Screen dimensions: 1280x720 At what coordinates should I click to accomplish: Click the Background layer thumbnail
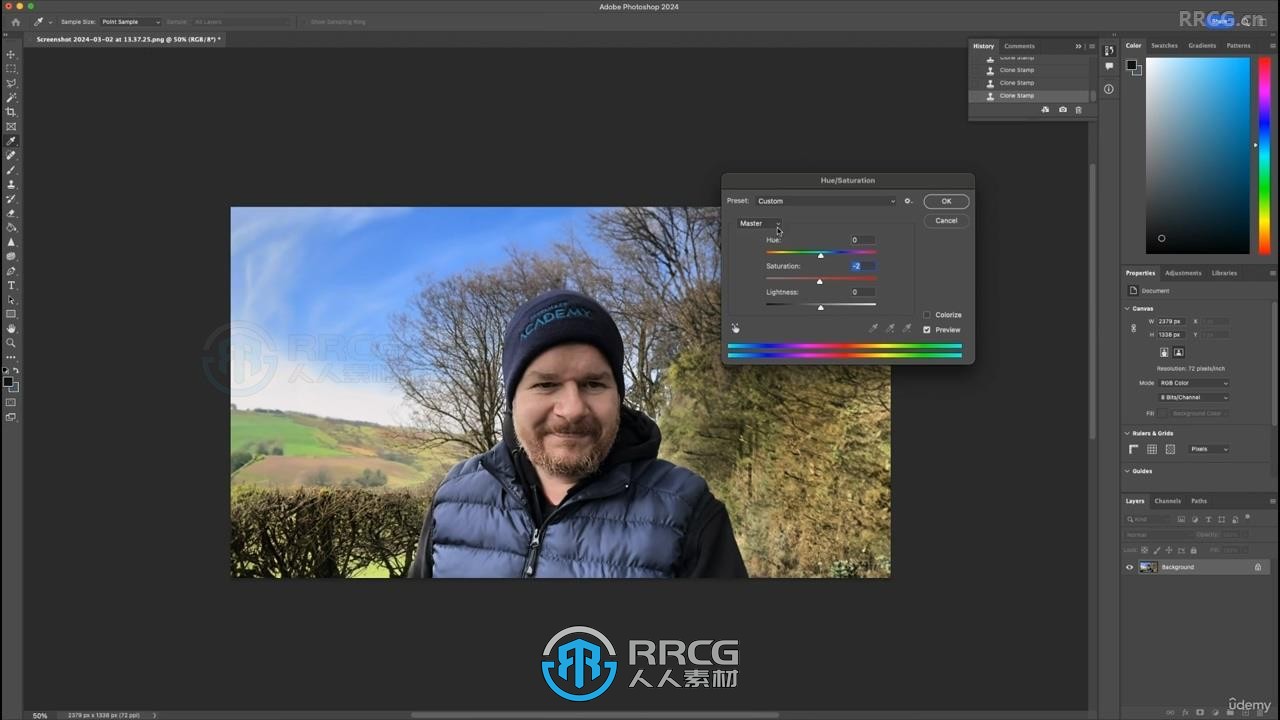click(1148, 567)
